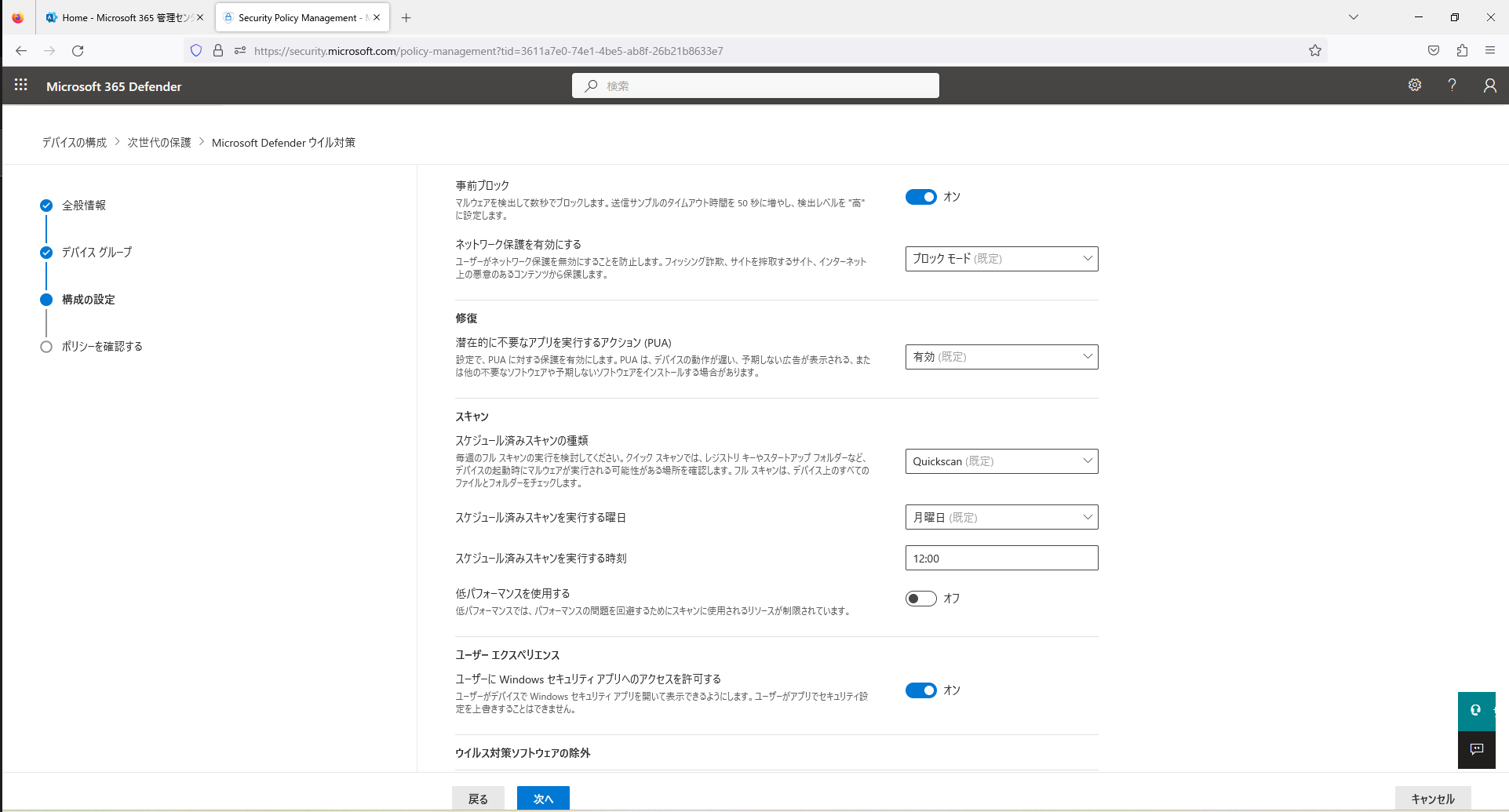Open the ブロック モード network protection dropdown
Screen dimensions: 1509x812
[x=1002, y=259]
